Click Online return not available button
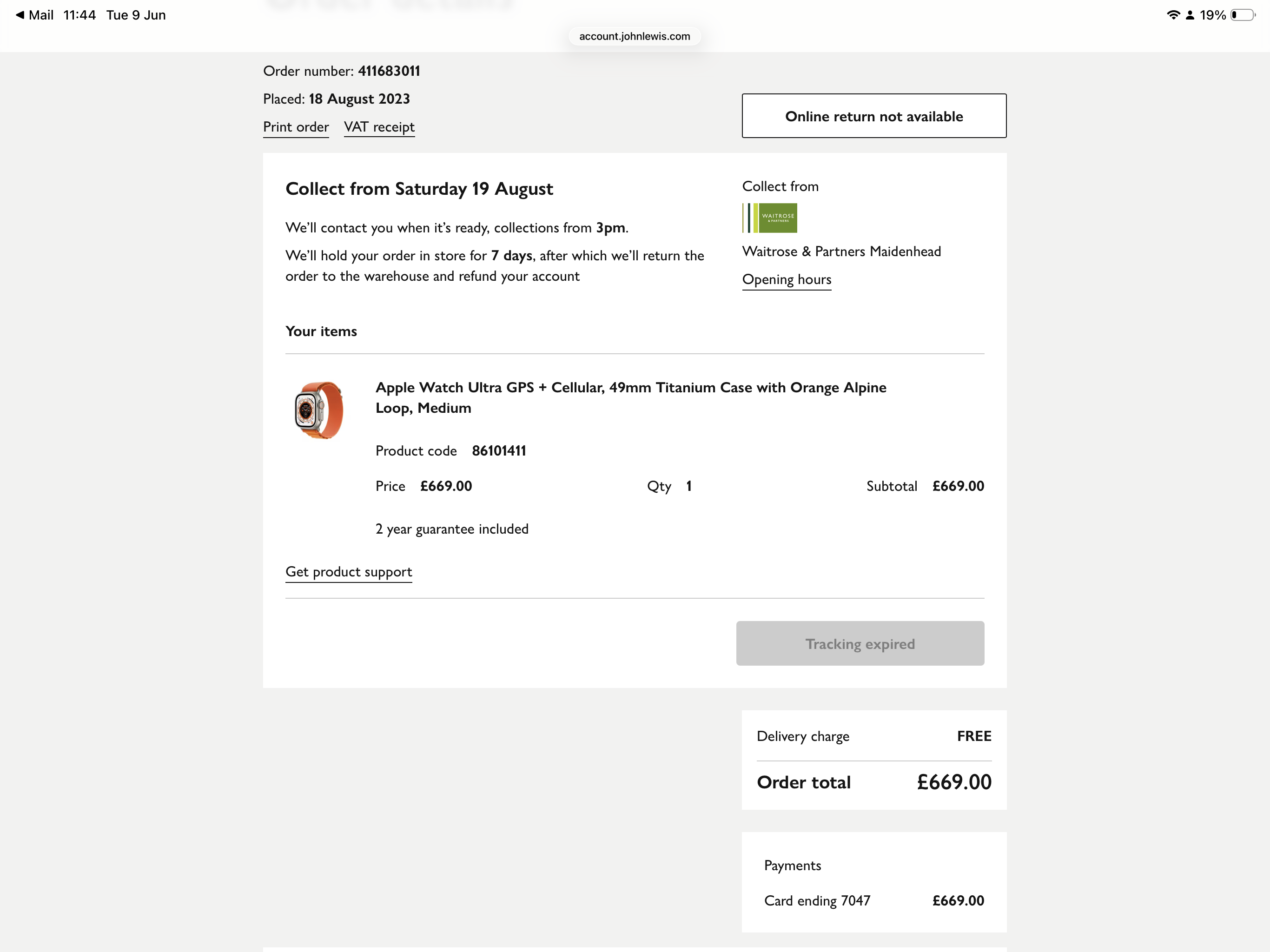 click(x=874, y=116)
